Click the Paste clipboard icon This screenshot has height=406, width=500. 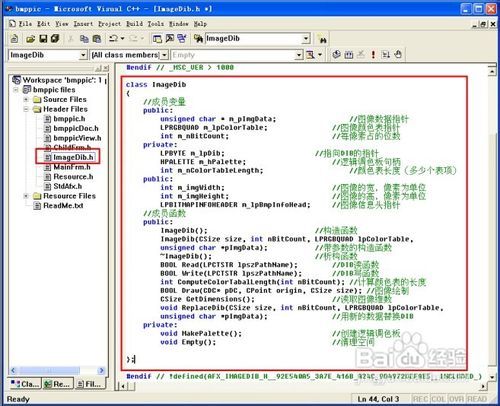point(96,39)
